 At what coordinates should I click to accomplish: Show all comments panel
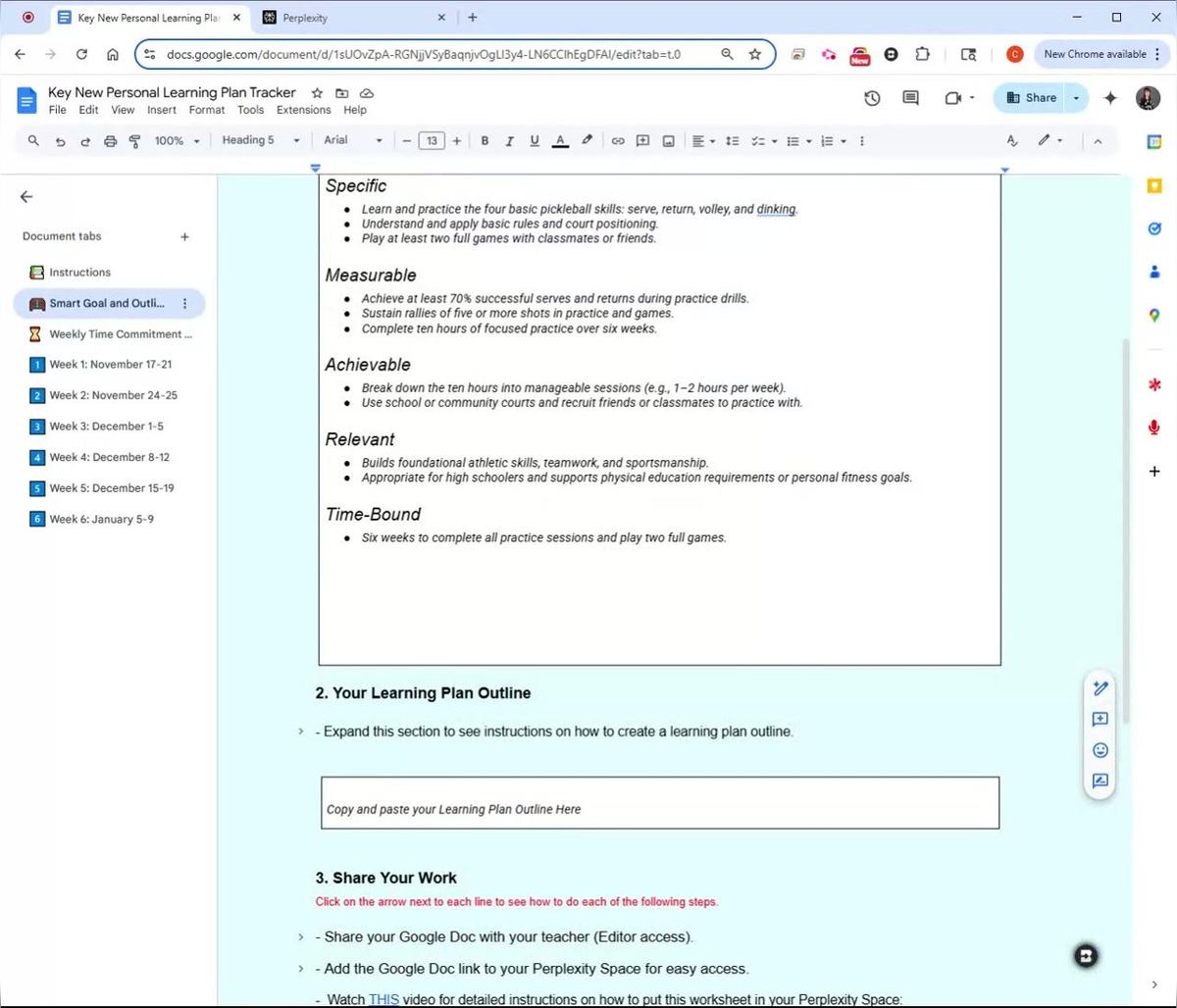[910, 98]
